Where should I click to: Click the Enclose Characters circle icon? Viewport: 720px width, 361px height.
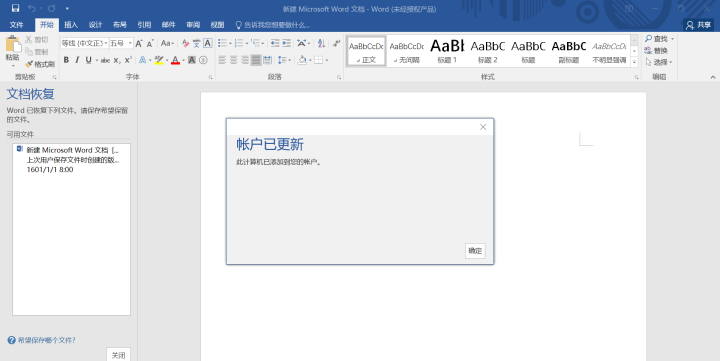coord(203,60)
